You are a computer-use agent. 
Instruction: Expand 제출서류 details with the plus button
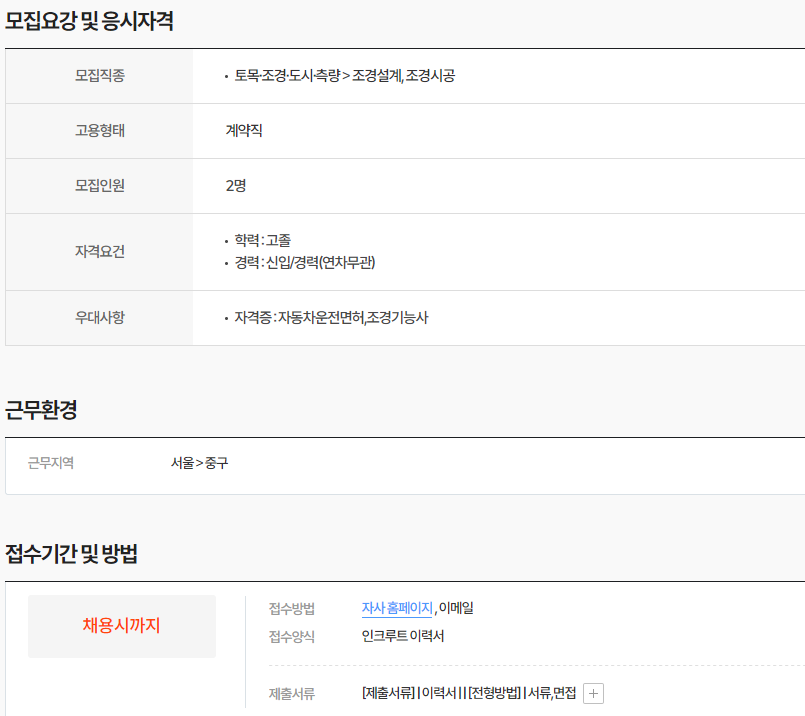[x=593, y=693]
